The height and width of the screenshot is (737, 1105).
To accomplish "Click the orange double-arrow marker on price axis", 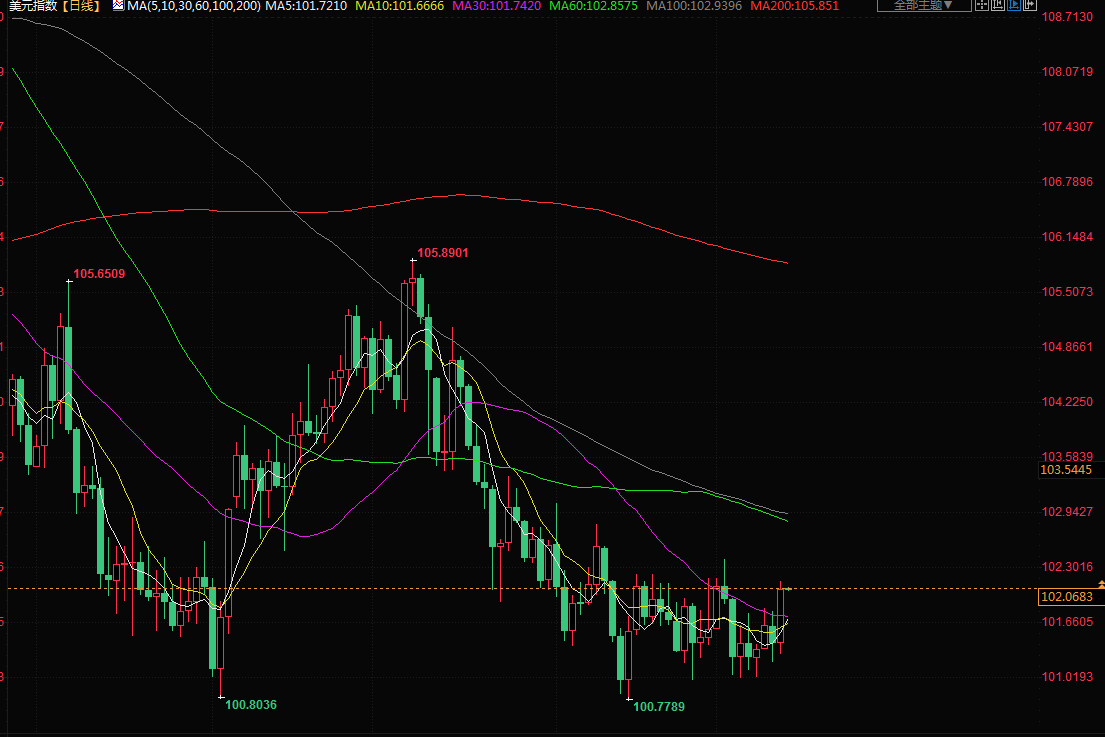I will tap(1100, 583).
